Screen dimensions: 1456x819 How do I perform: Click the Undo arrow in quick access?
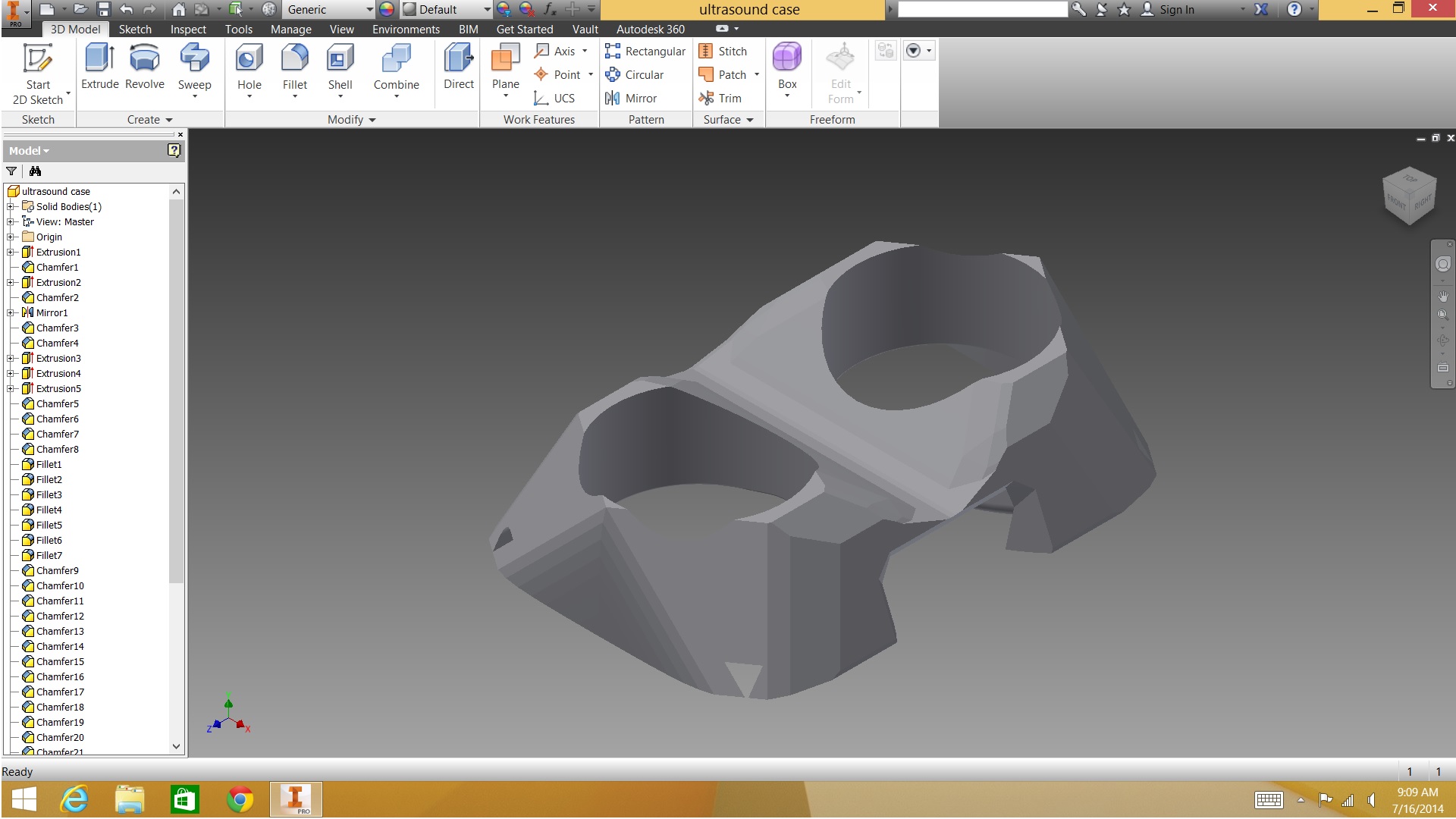tap(127, 9)
